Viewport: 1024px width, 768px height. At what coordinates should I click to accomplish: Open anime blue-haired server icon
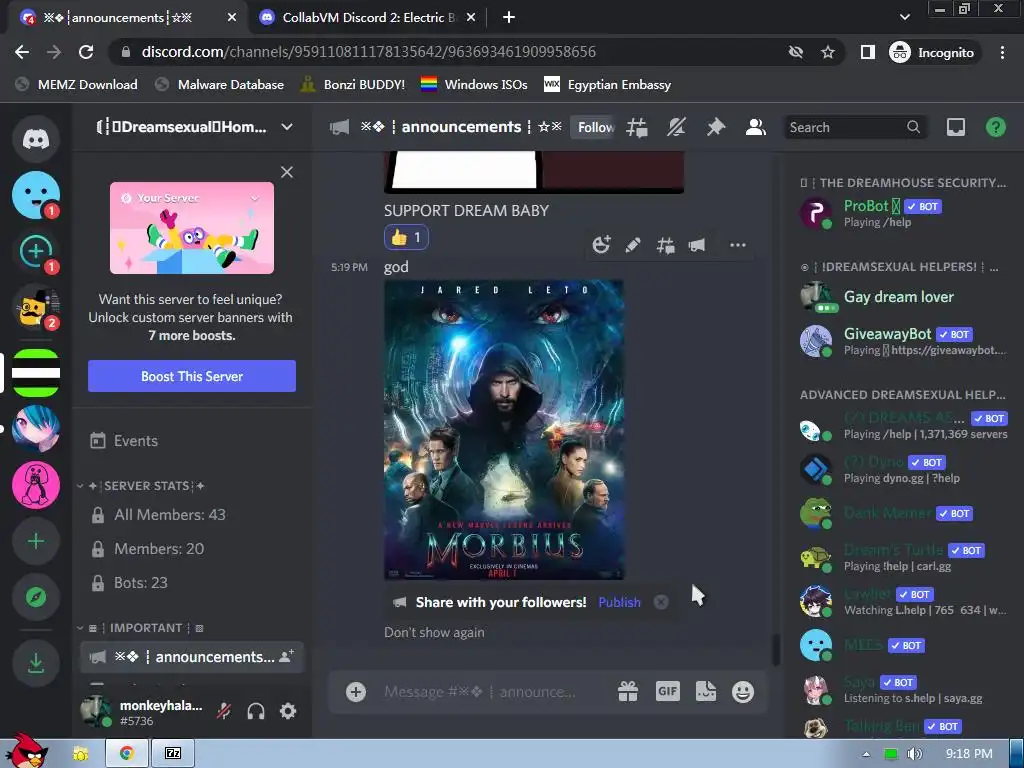[x=36, y=429]
